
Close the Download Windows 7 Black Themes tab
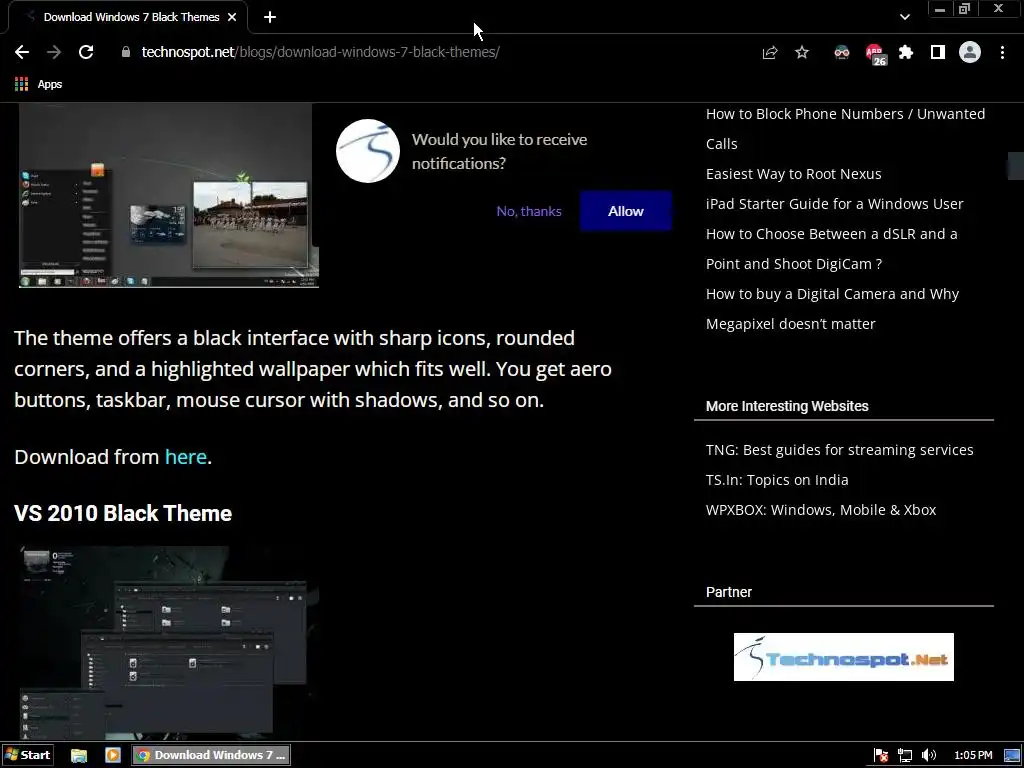(x=232, y=17)
